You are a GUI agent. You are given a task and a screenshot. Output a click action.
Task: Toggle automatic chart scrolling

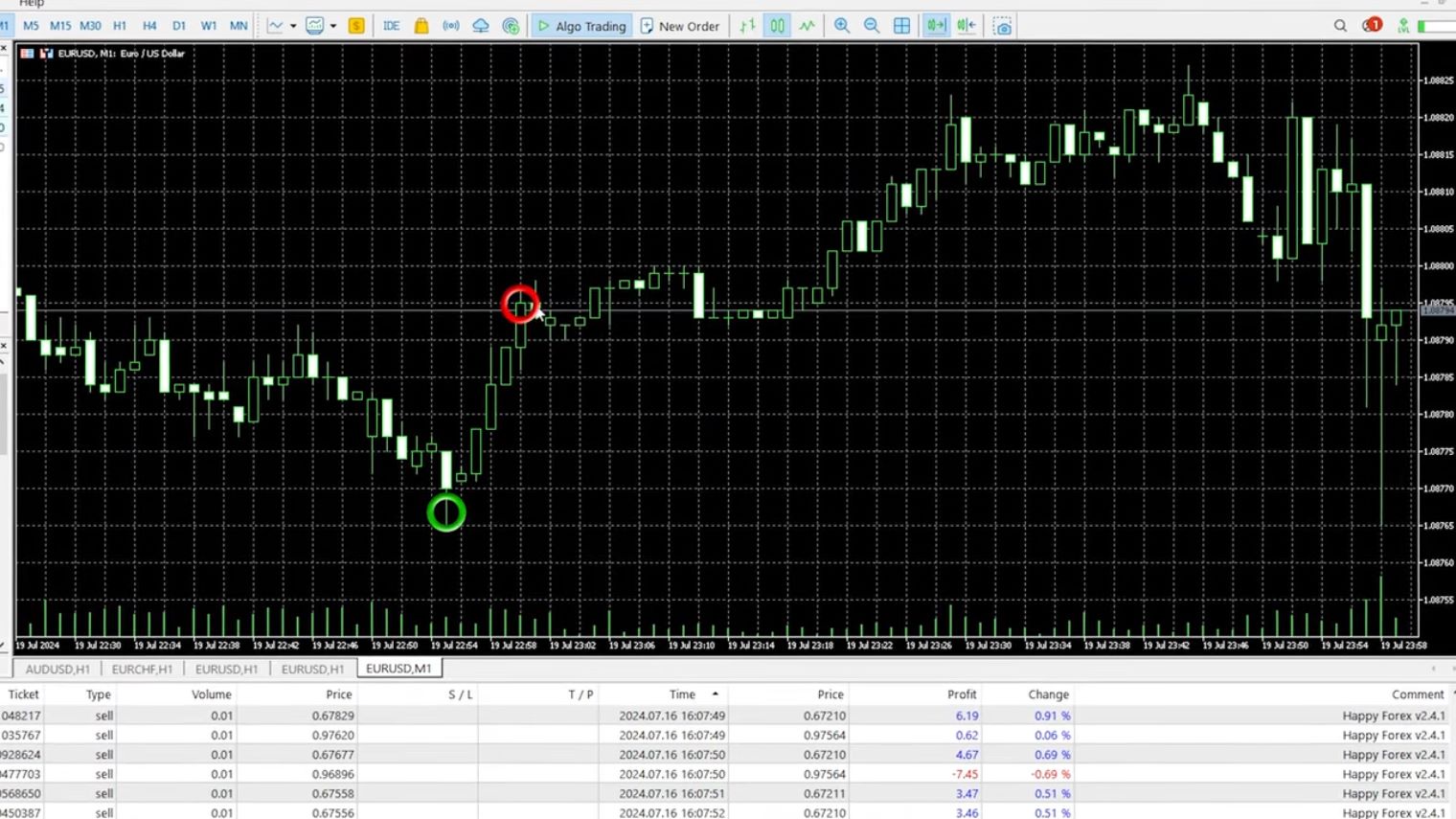[935, 26]
